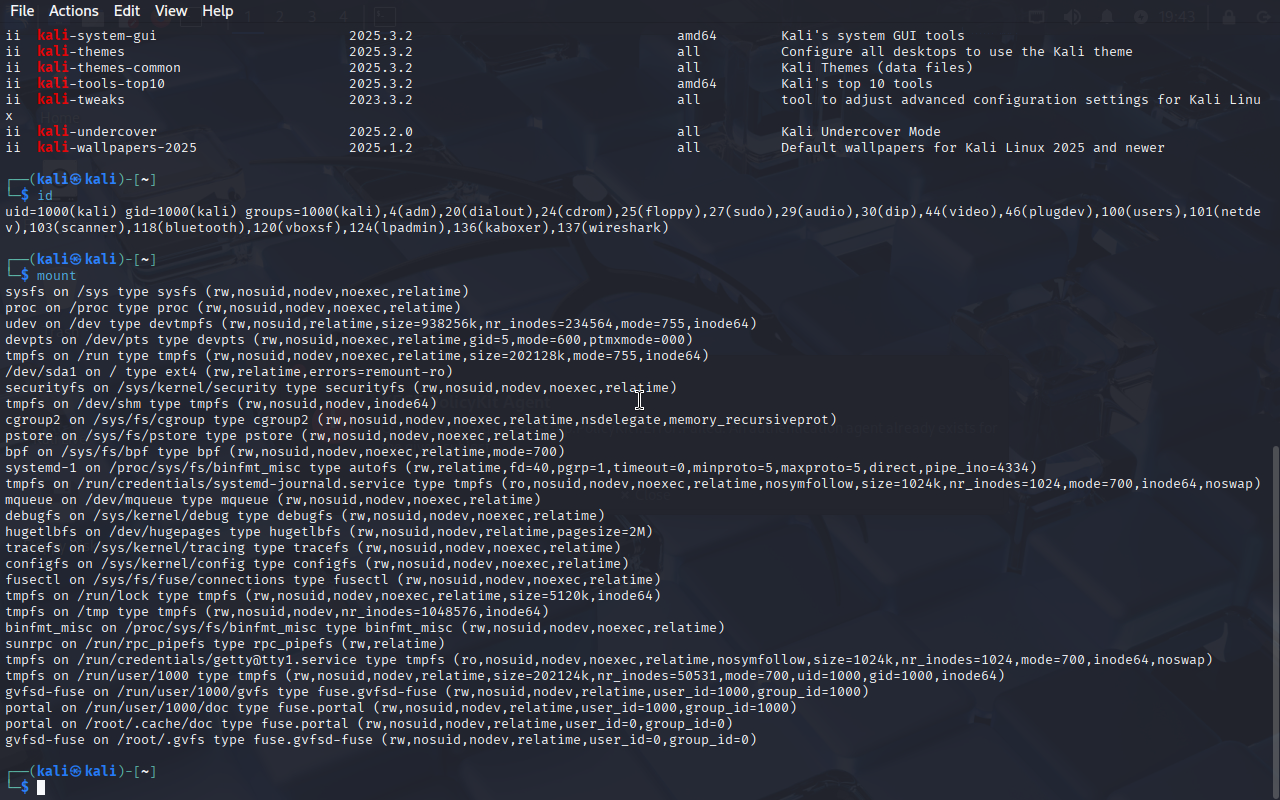Click the 'tmpfs on /tmp type tmpfs' line
The width and height of the screenshot is (1280, 800).
[277, 611]
